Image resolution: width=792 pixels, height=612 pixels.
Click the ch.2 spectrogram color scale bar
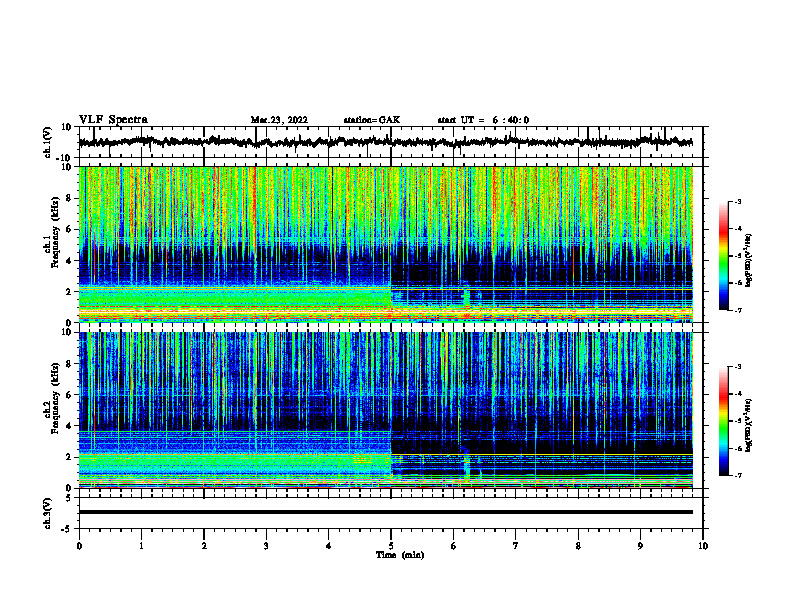tap(723, 421)
